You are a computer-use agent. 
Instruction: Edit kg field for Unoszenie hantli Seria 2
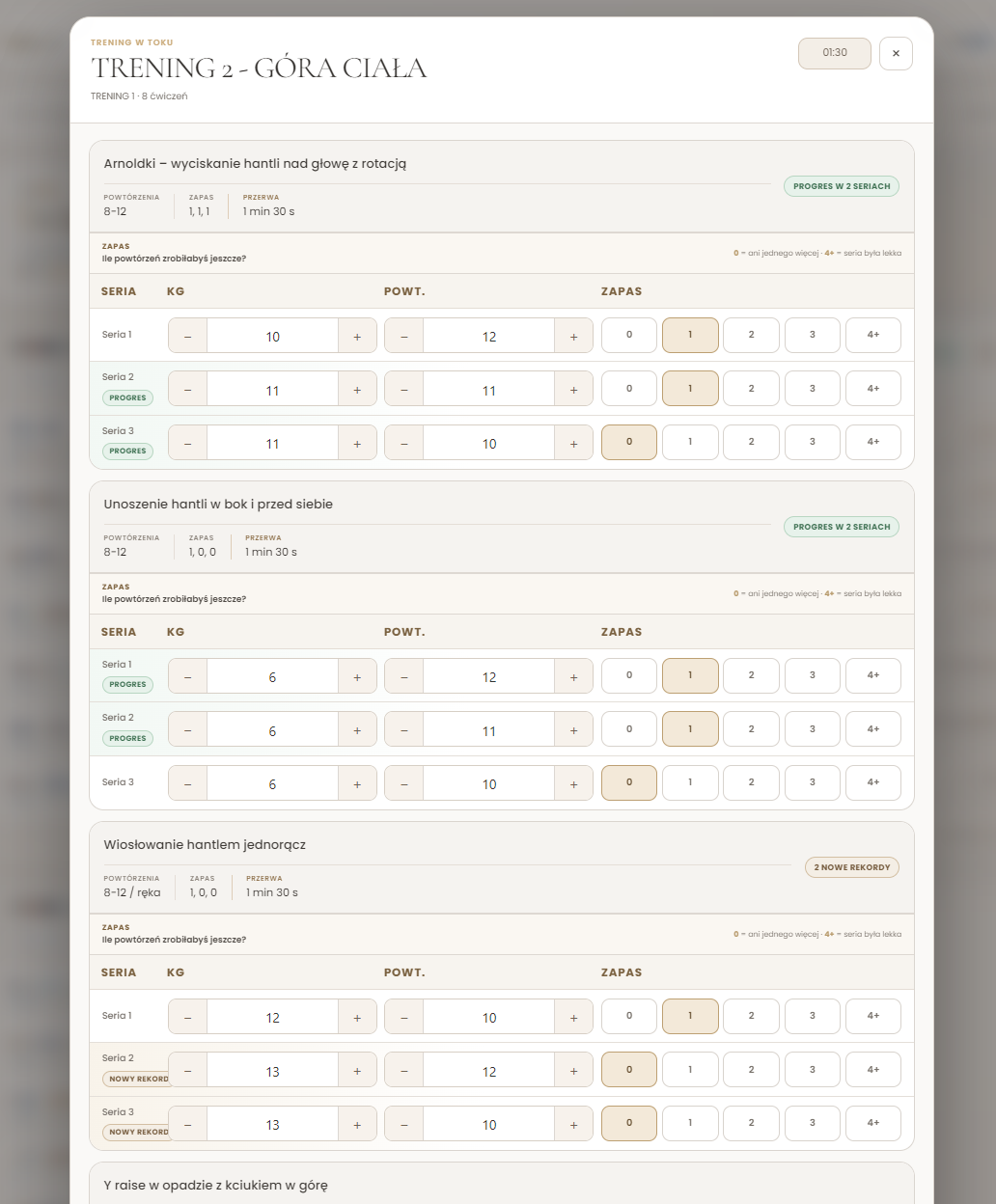point(272,730)
